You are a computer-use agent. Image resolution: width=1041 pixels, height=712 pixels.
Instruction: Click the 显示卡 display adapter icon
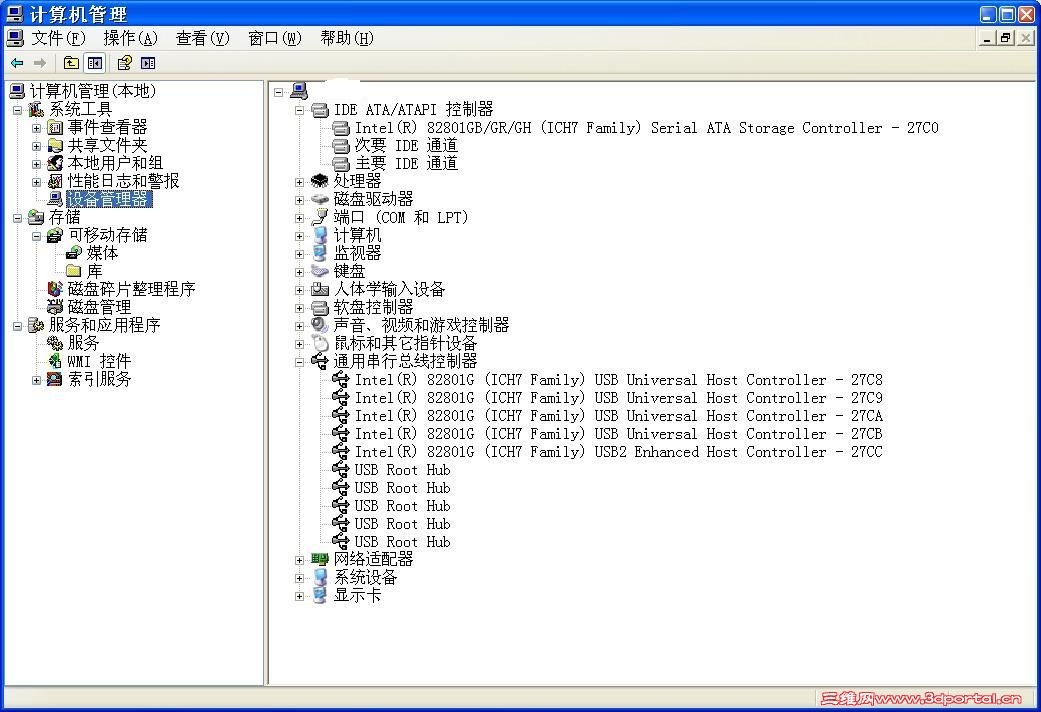(320, 595)
